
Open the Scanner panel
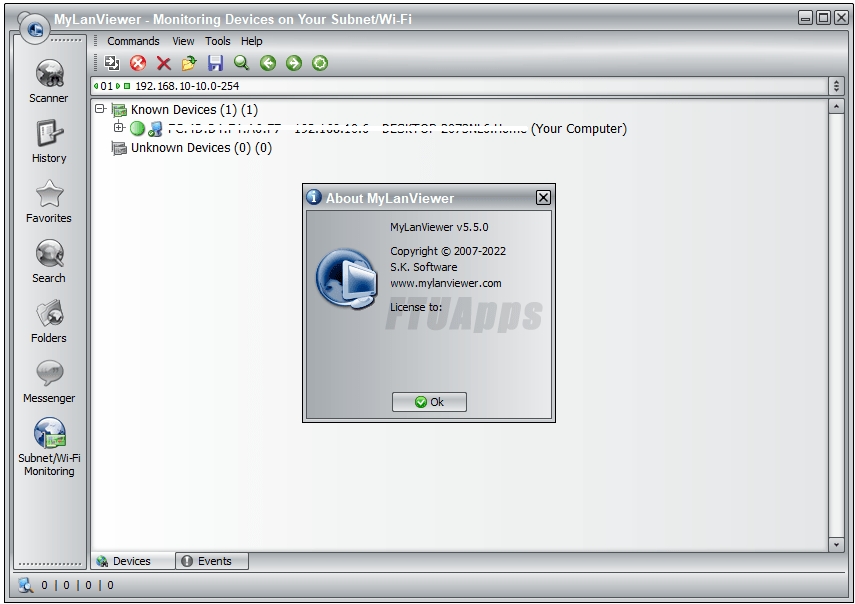49,81
